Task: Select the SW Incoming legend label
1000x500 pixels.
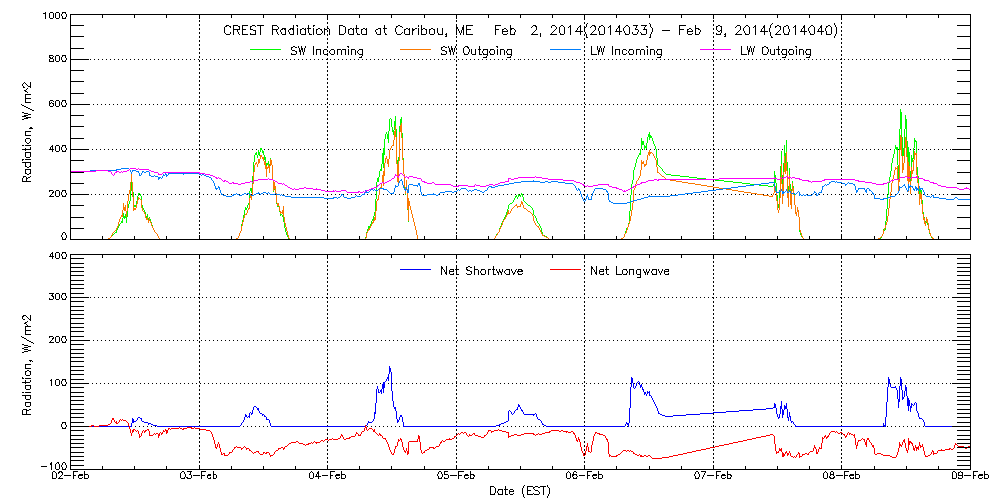Action: tap(334, 51)
